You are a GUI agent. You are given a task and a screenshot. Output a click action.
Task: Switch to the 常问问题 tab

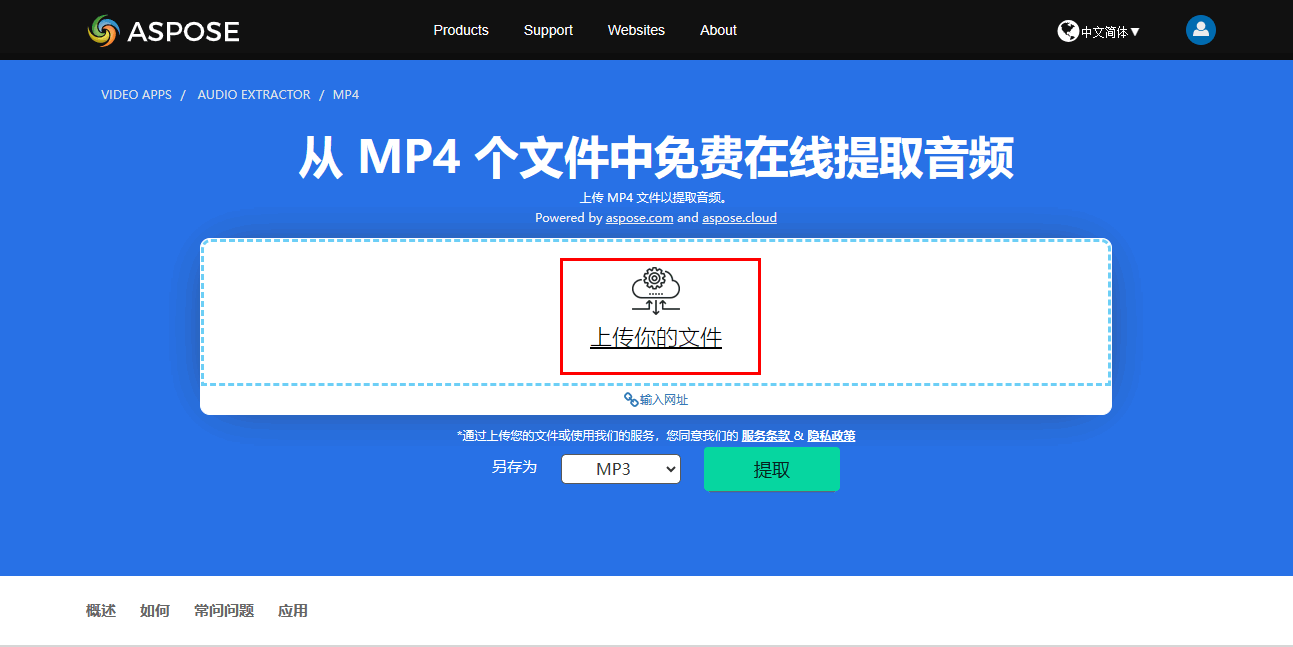224,611
